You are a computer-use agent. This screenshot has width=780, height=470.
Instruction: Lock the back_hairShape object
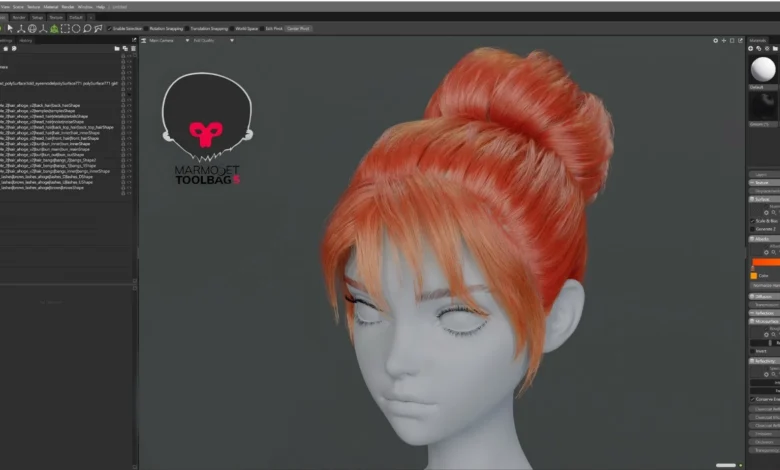click(x=123, y=105)
